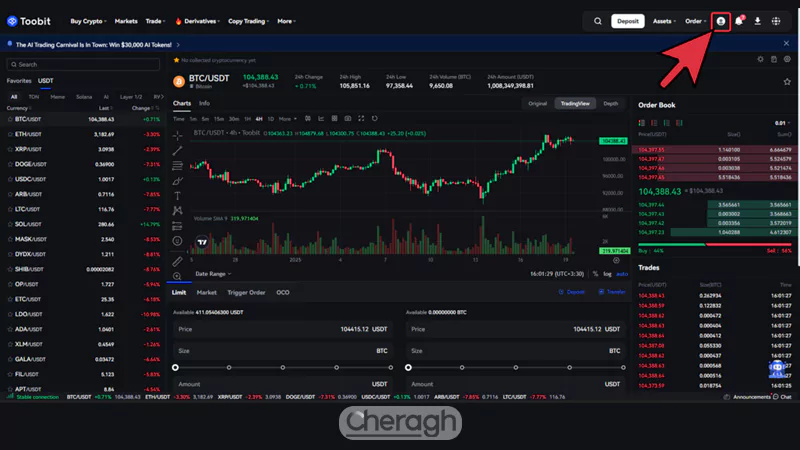The height and width of the screenshot is (450, 800).
Task: Switch to the Market order tab
Action: pyautogui.click(x=207, y=293)
